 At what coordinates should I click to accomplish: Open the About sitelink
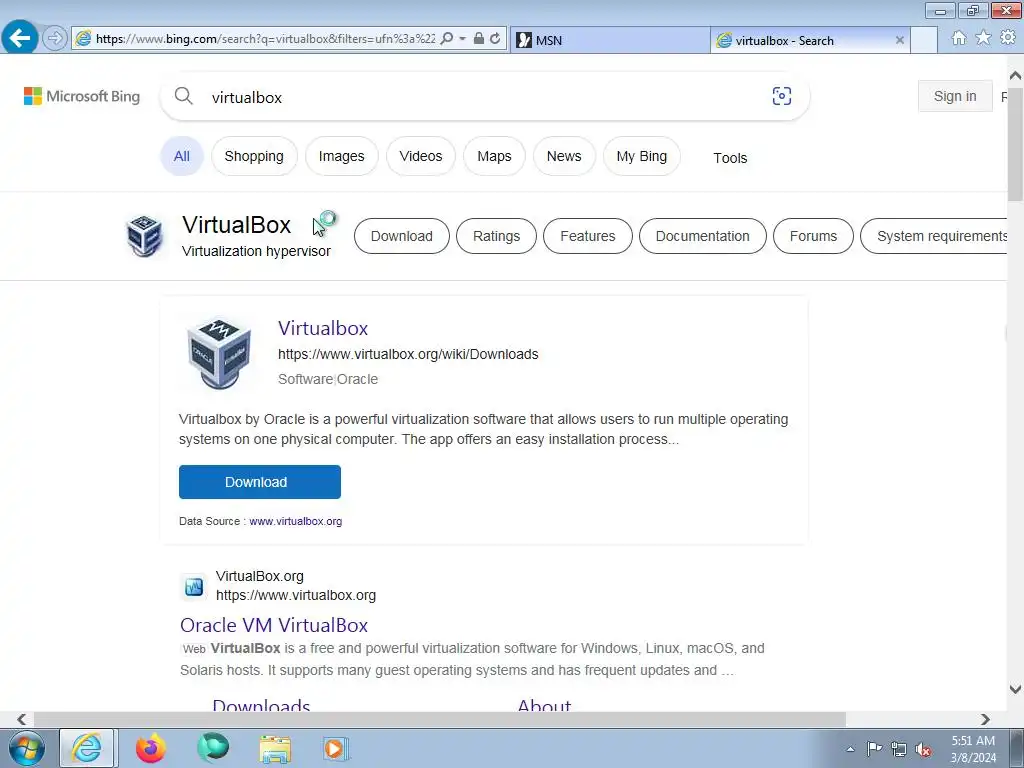(544, 705)
